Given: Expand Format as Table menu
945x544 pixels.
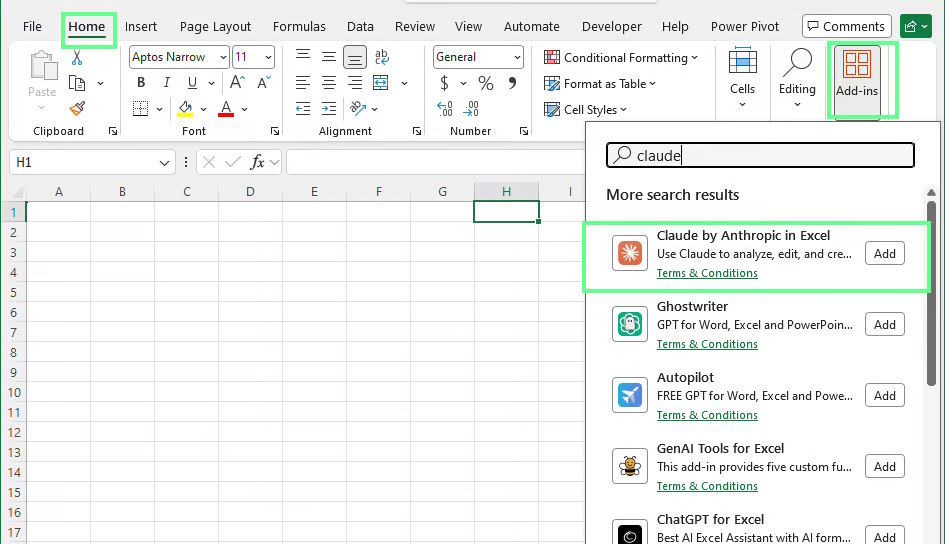Looking at the screenshot, I should [x=600, y=84].
